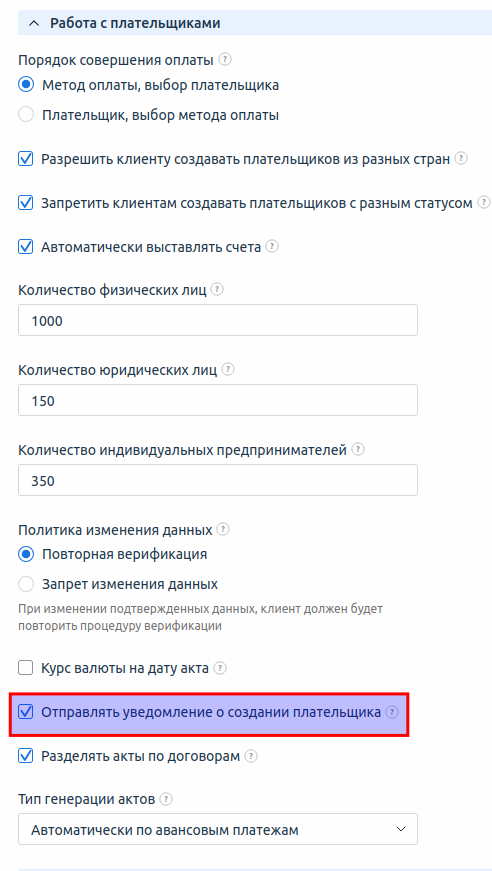Show help for Курс валюты на дату акта
The width and height of the screenshot is (492, 871).
click(x=220, y=668)
